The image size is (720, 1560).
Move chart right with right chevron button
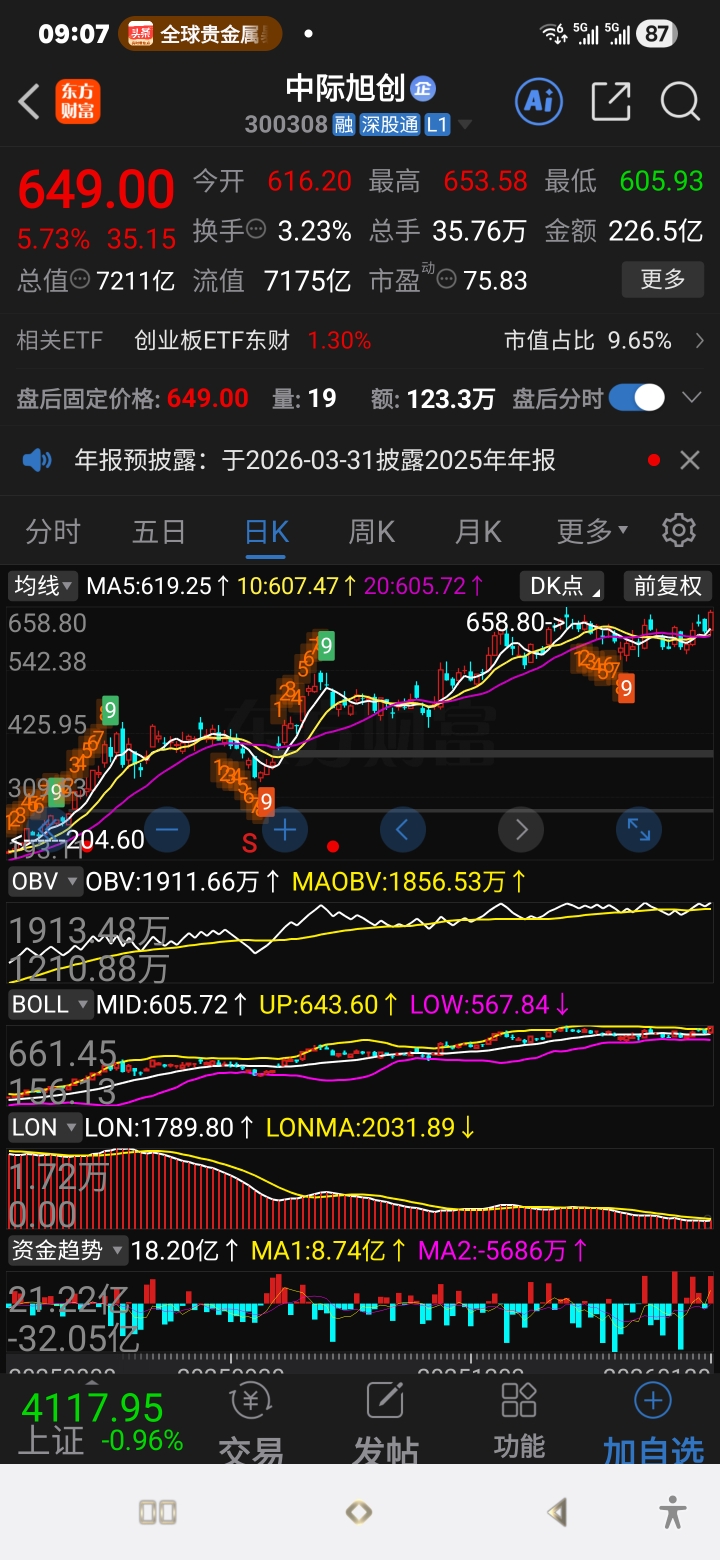521,829
